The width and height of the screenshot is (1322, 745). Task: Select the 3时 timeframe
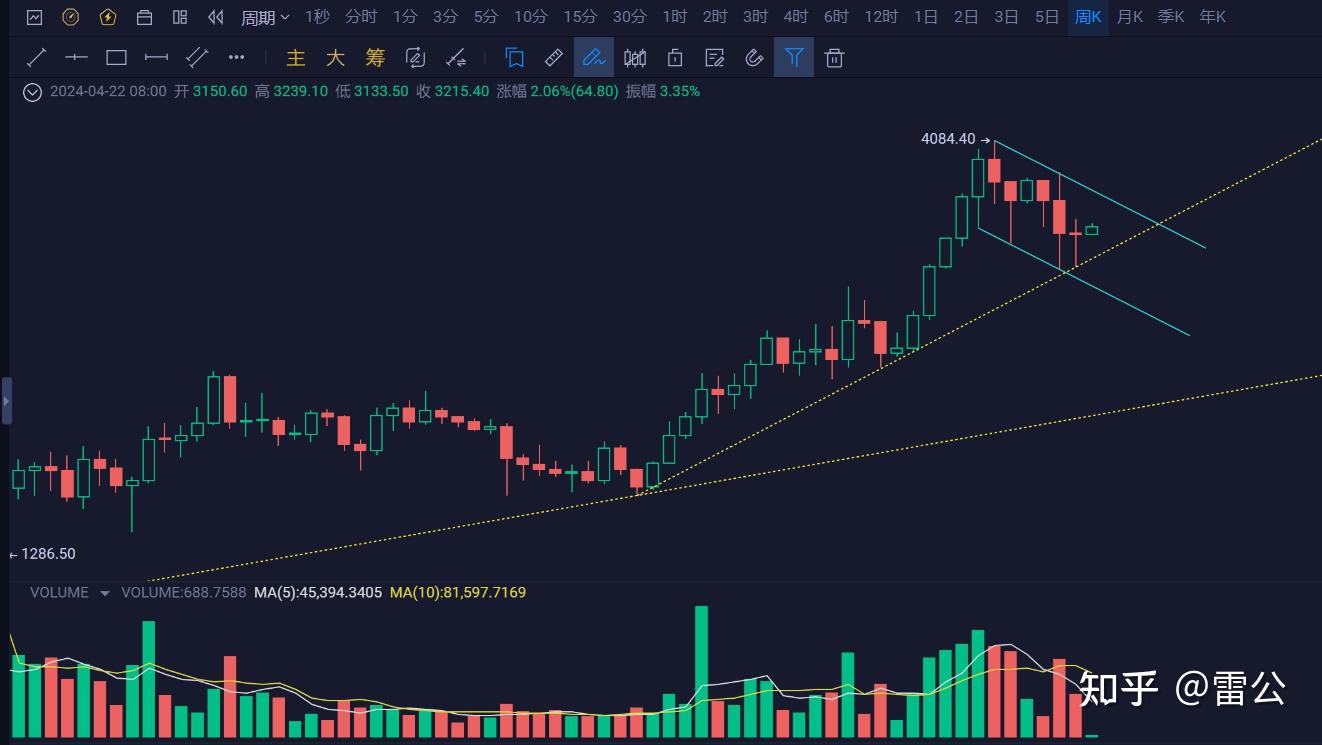click(x=755, y=17)
